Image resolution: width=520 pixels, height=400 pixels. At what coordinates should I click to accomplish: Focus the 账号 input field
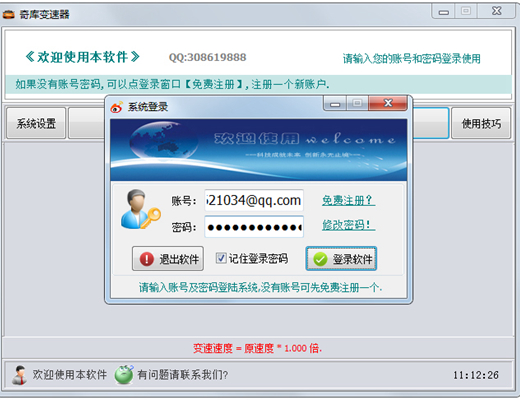pyautogui.click(x=254, y=200)
